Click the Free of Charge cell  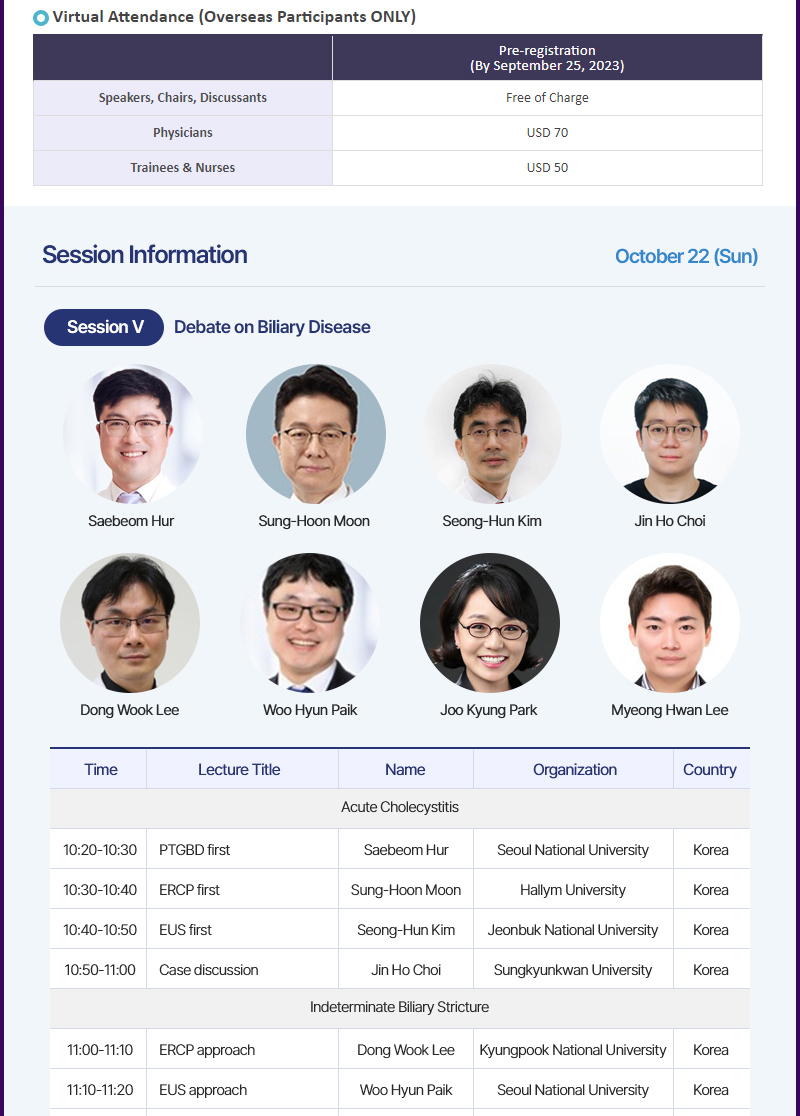(x=547, y=98)
